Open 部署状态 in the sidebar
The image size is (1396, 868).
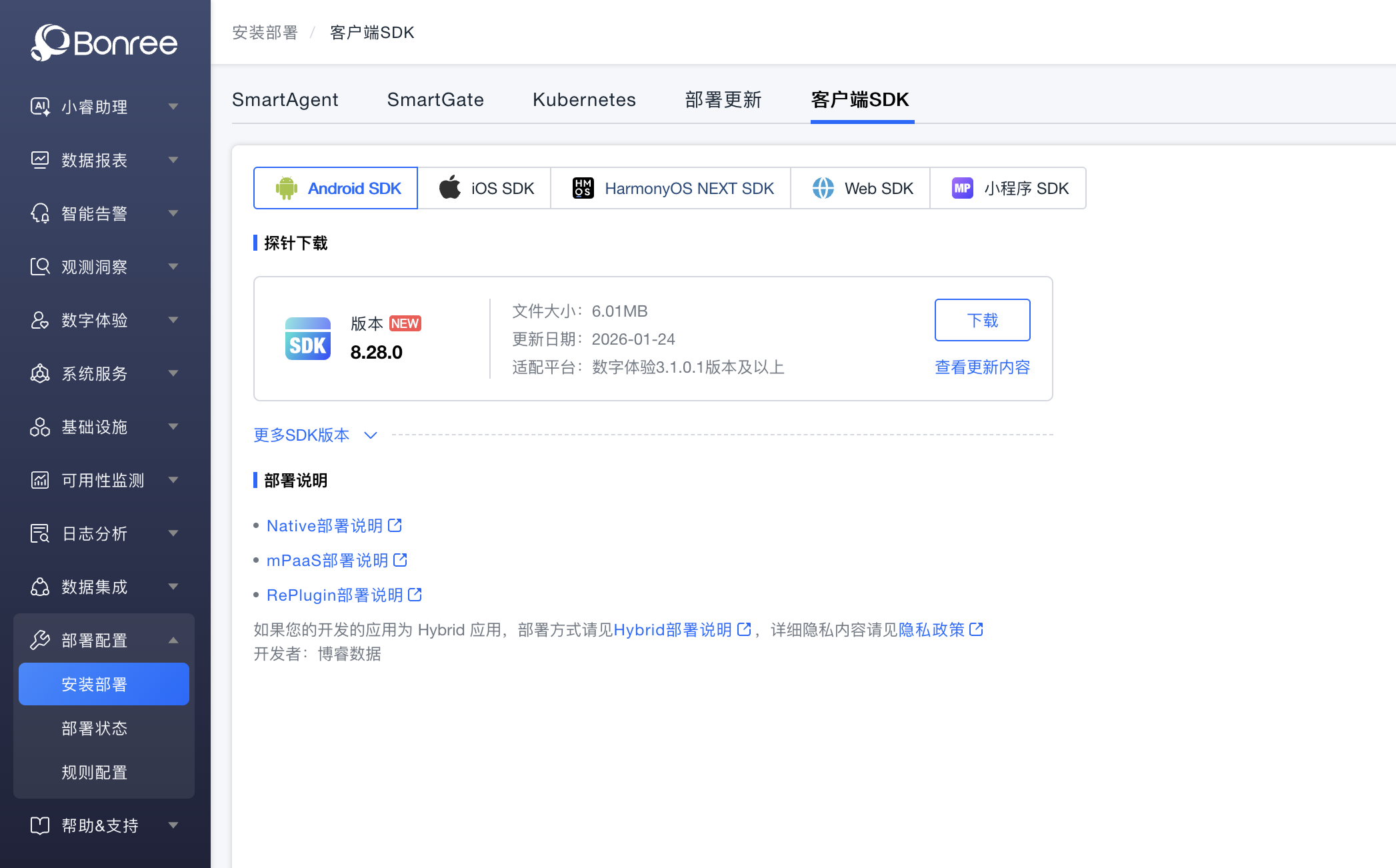(94, 728)
